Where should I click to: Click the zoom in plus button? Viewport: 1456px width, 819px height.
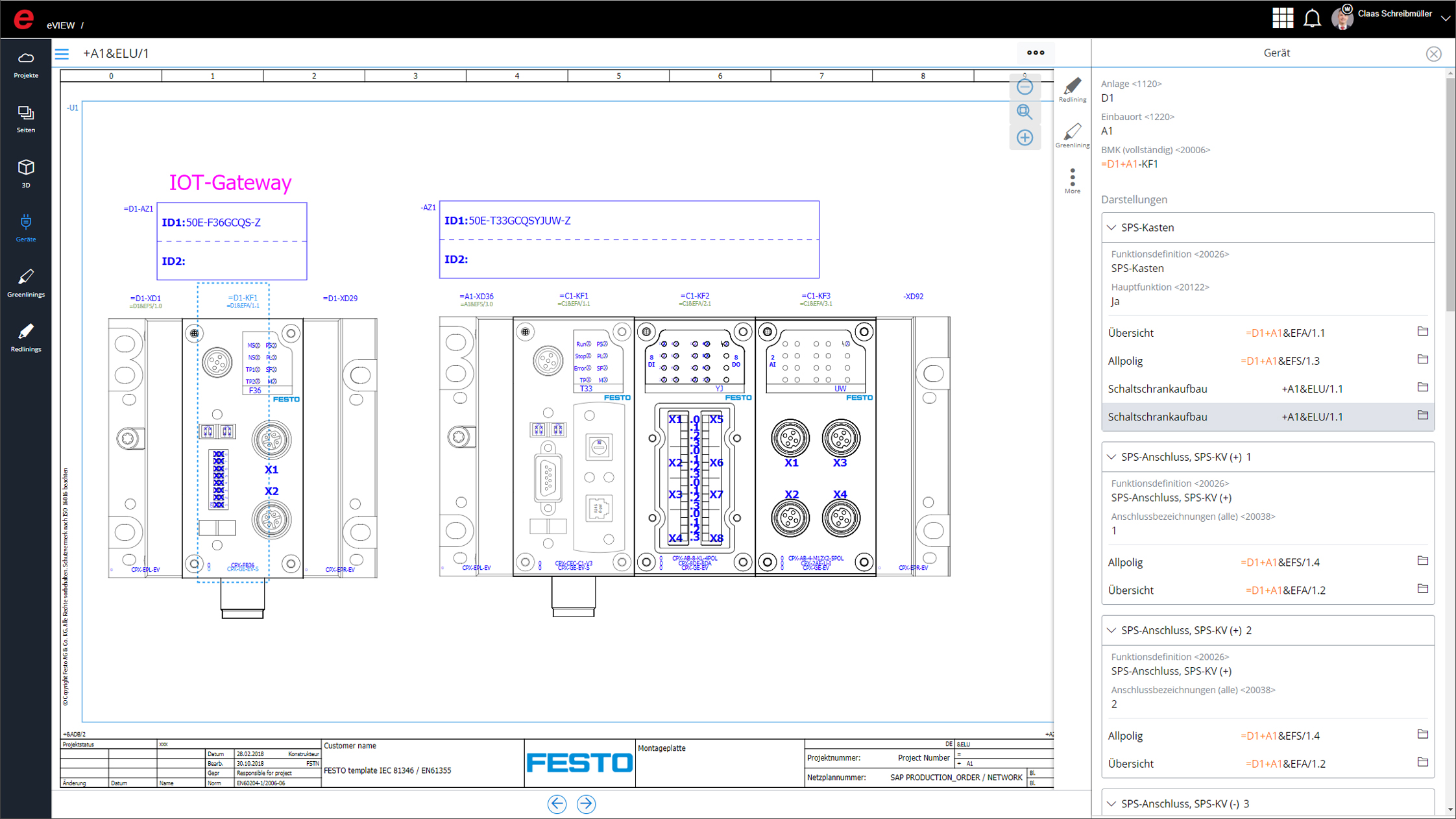(1025, 138)
